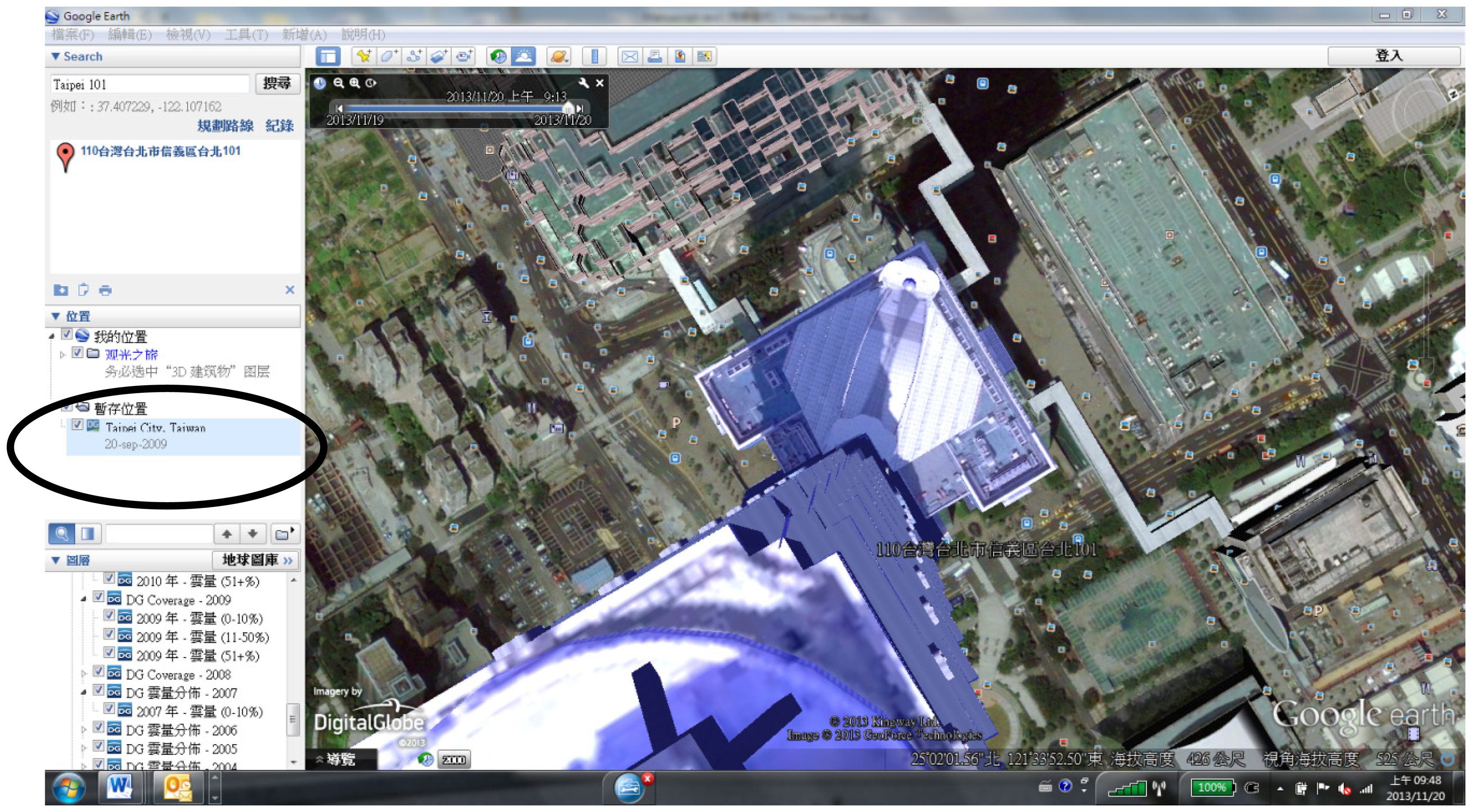The height and width of the screenshot is (812, 1472).
Task: Click the 規劃路線 directions link
Action: (225, 126)
